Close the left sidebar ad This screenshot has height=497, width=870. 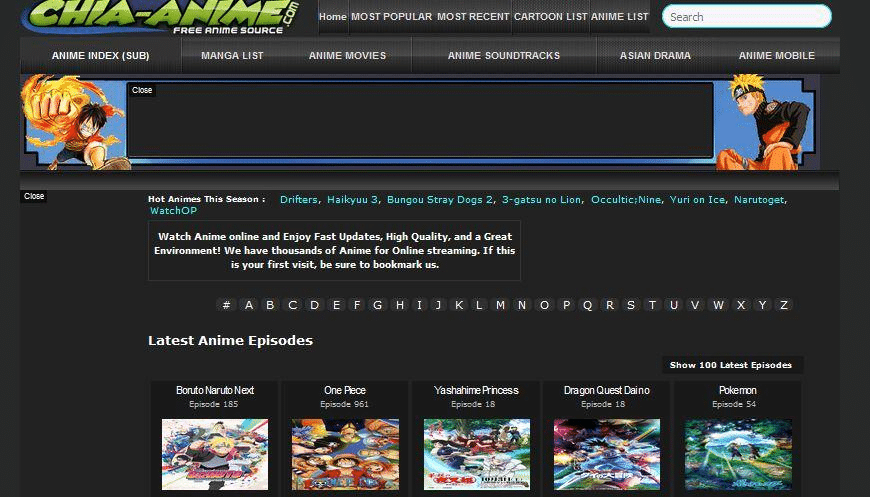pos(34,196)
